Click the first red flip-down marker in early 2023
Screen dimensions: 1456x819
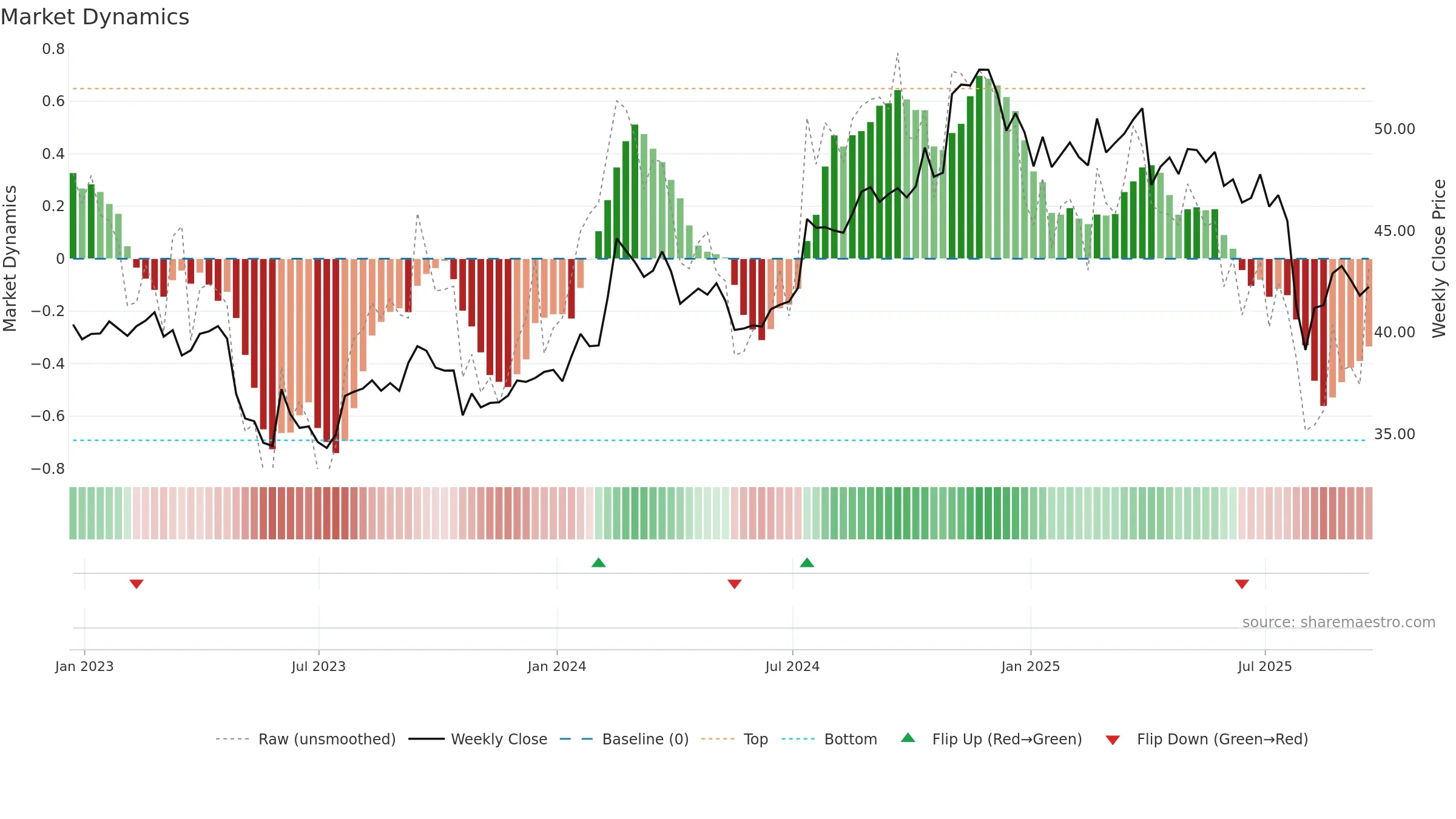pos(136,584)
